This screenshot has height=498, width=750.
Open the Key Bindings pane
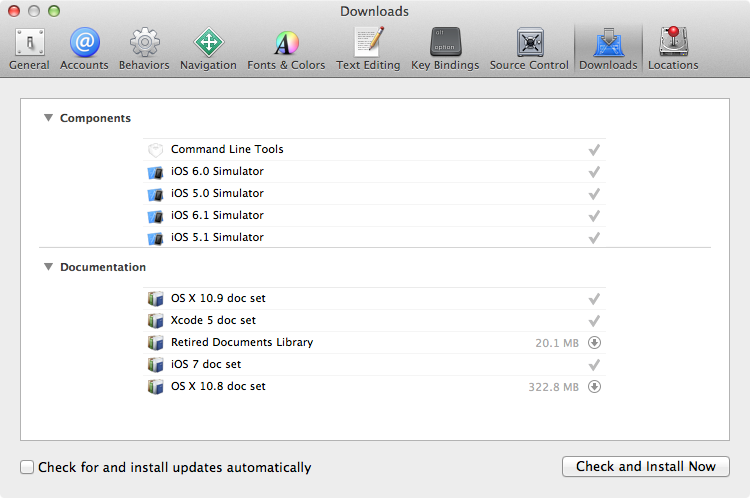pyautogui.click(x=445, y=49)
